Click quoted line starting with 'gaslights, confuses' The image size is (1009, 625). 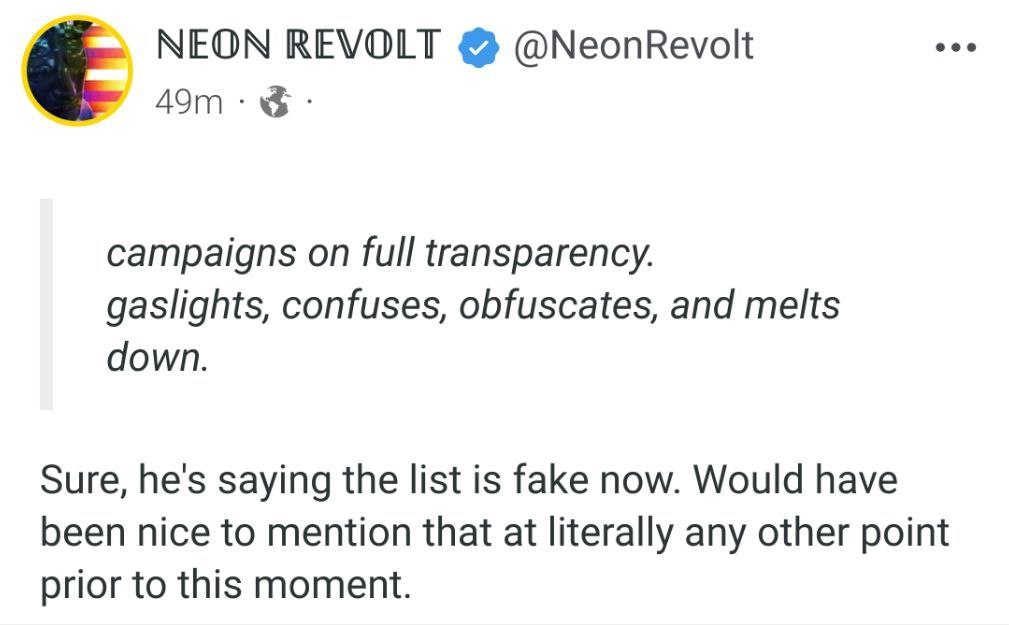click(473, 305)
